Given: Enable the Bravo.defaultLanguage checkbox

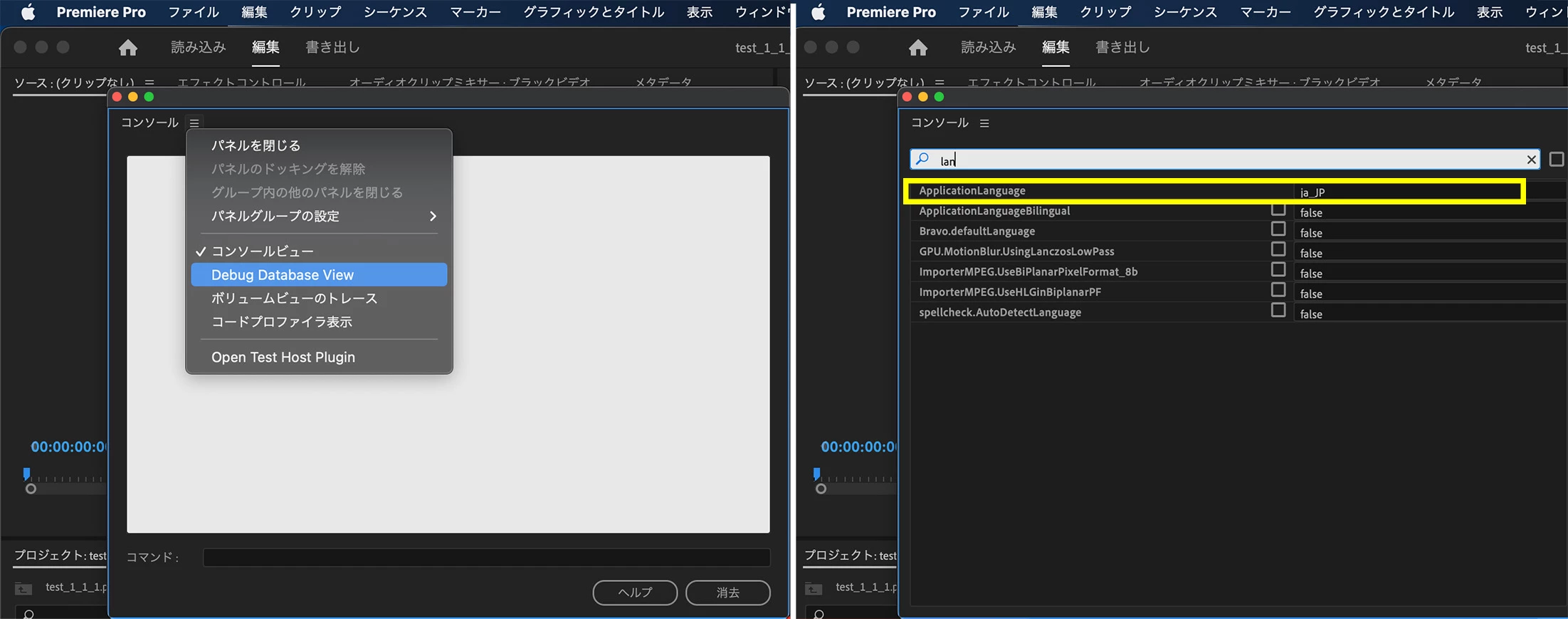Looking at the screenshot, I should point(1278,229).
